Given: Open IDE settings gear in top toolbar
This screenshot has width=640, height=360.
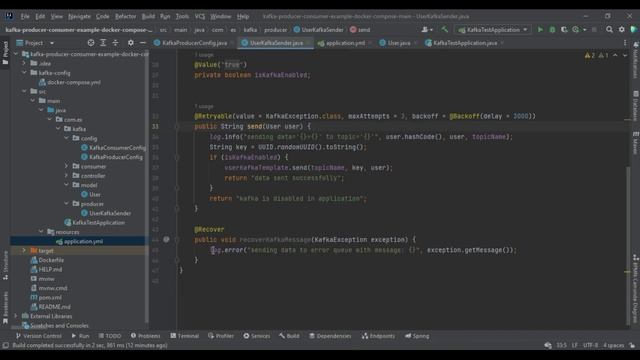Looking at the screenshot, I should click(x=621, y=30).
